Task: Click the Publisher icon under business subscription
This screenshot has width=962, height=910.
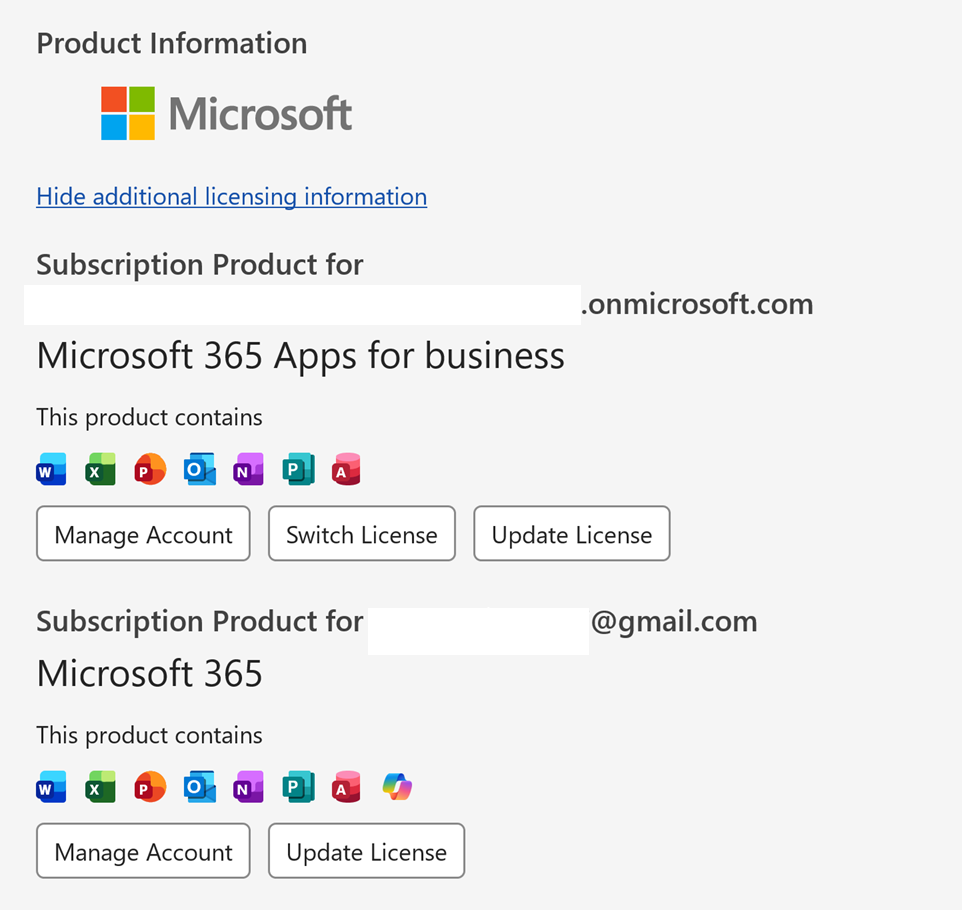Action: click(299, 469)
